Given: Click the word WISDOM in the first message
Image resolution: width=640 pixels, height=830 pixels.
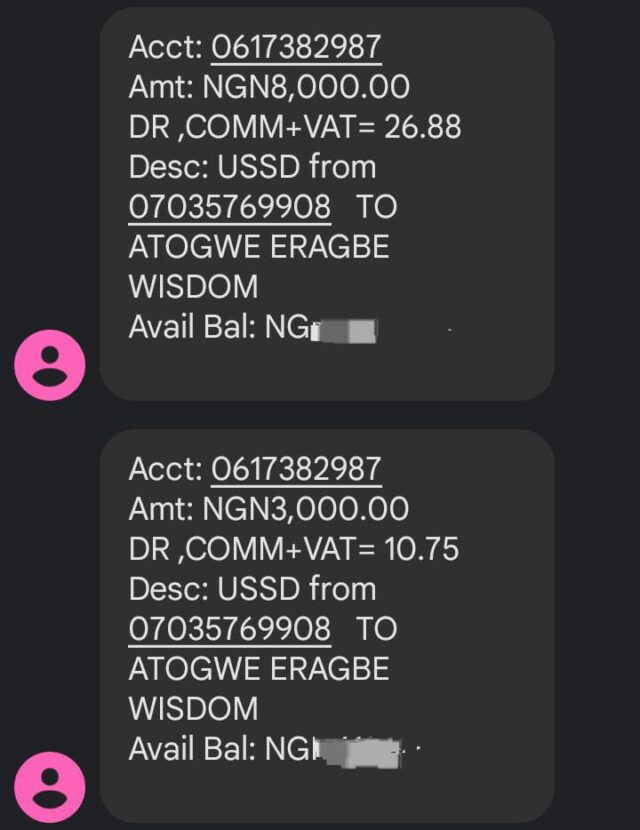Looking at the screenshot, I should [x=193, y=287].
